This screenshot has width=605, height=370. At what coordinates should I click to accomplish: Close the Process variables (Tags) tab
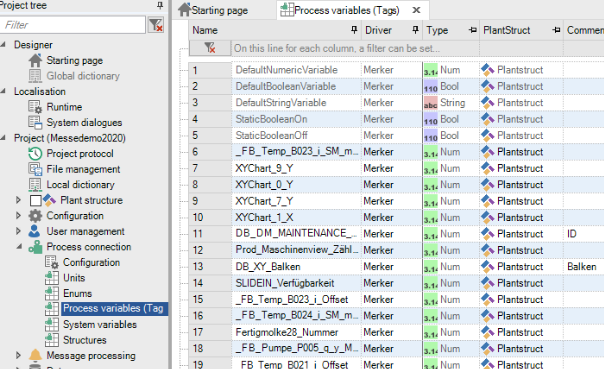pyautogui.click(x=416, y=10)
